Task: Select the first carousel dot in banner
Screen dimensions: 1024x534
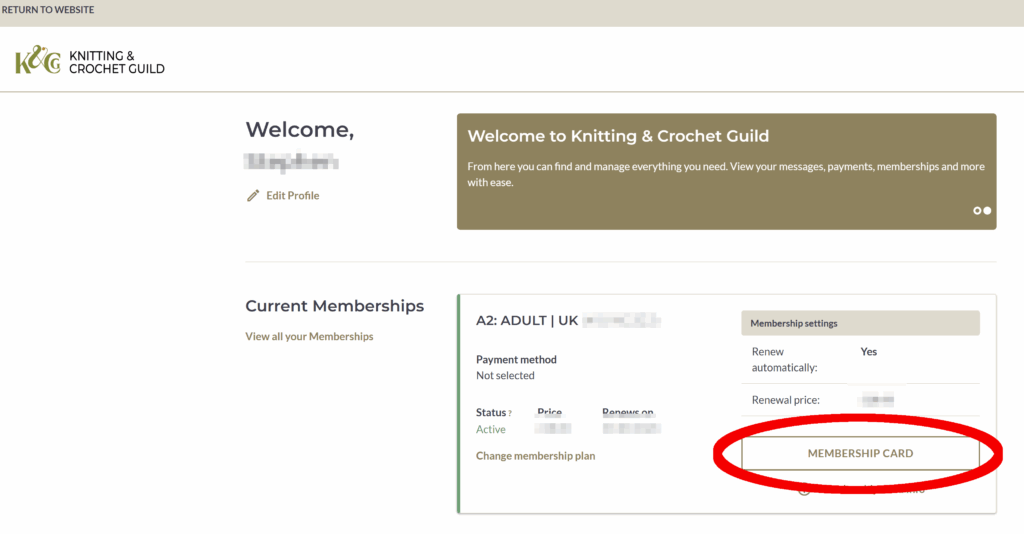Action: click(977, 211)
